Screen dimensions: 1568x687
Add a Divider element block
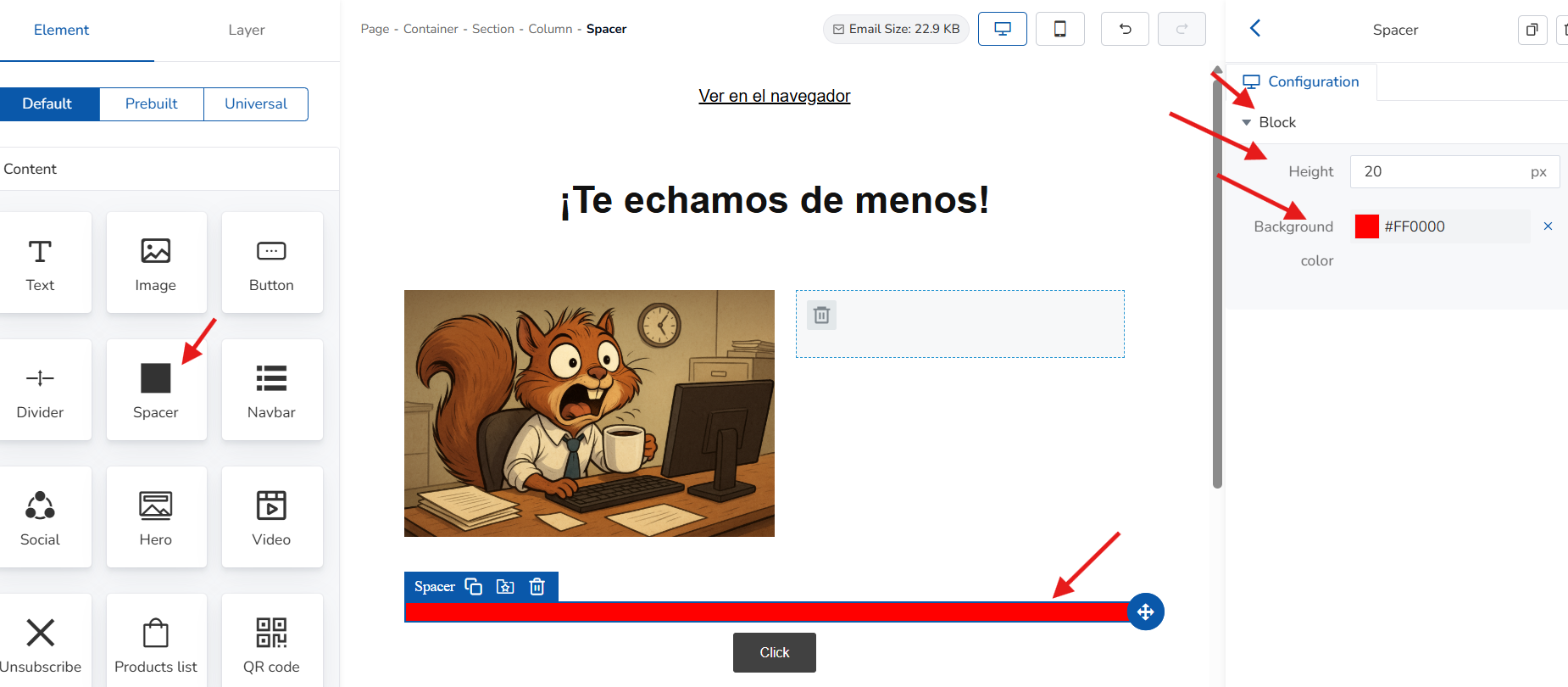(x=40, y=389)
